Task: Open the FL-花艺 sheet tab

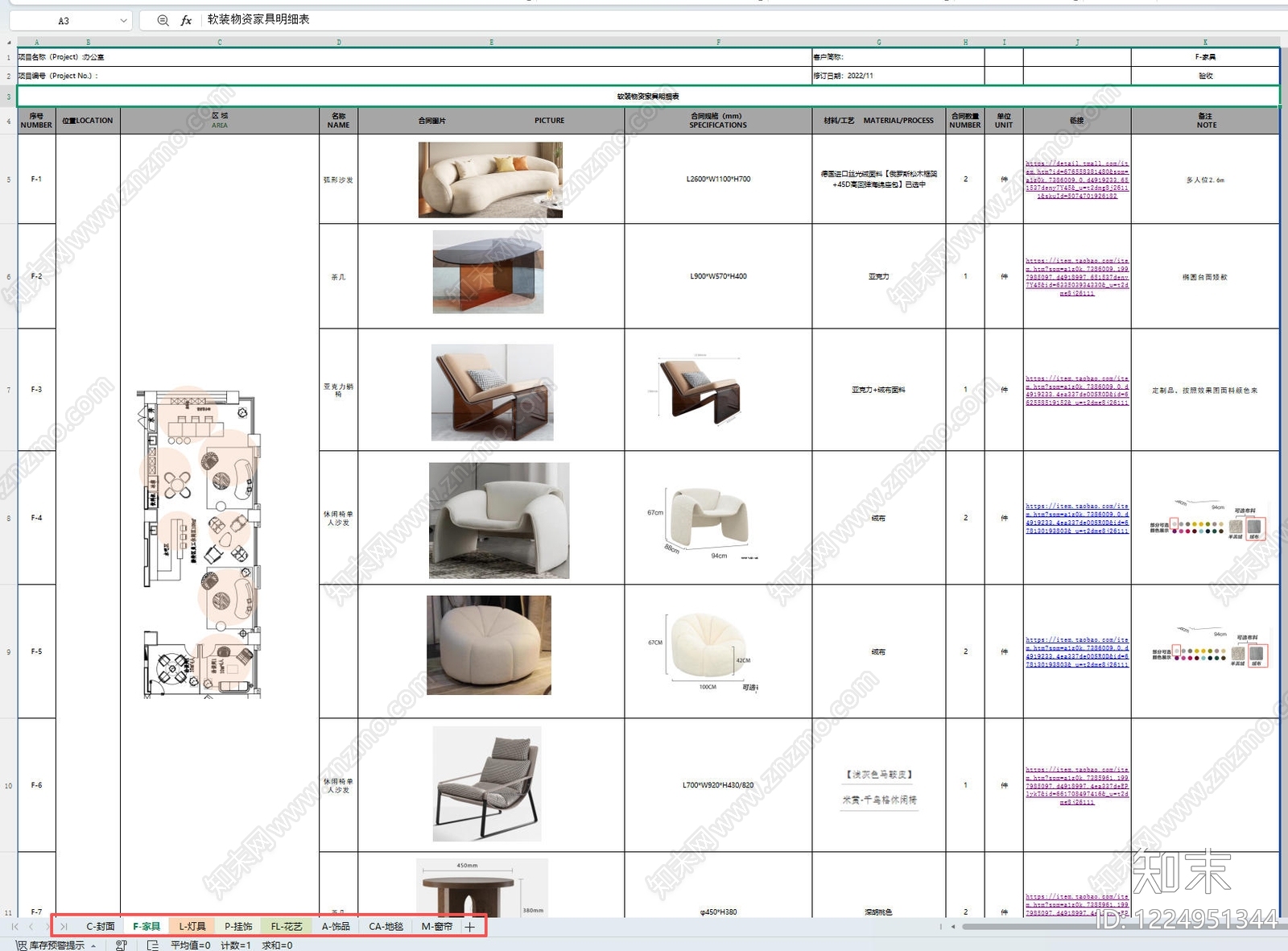Action: tap(287, 927)
